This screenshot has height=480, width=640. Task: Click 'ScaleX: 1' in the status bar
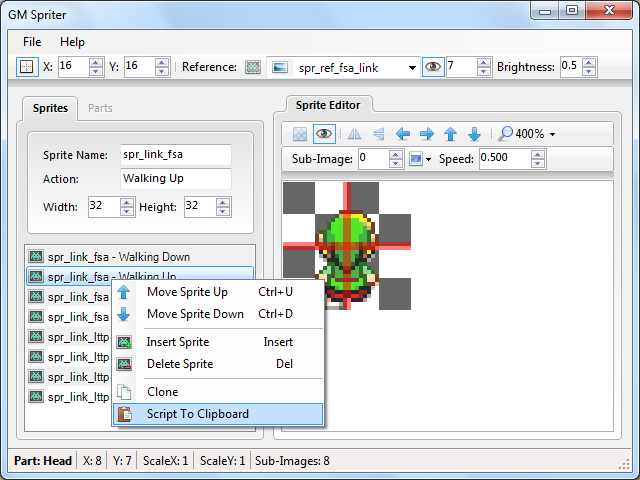pos(165,461)
